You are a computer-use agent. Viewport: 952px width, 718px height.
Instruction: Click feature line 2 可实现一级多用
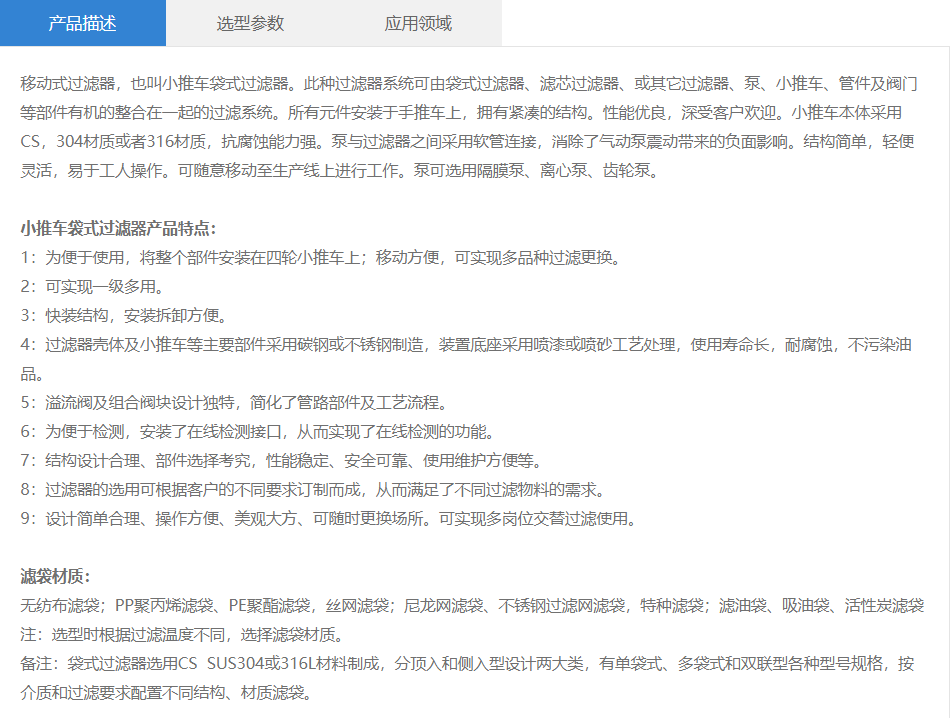pos(92,286)
